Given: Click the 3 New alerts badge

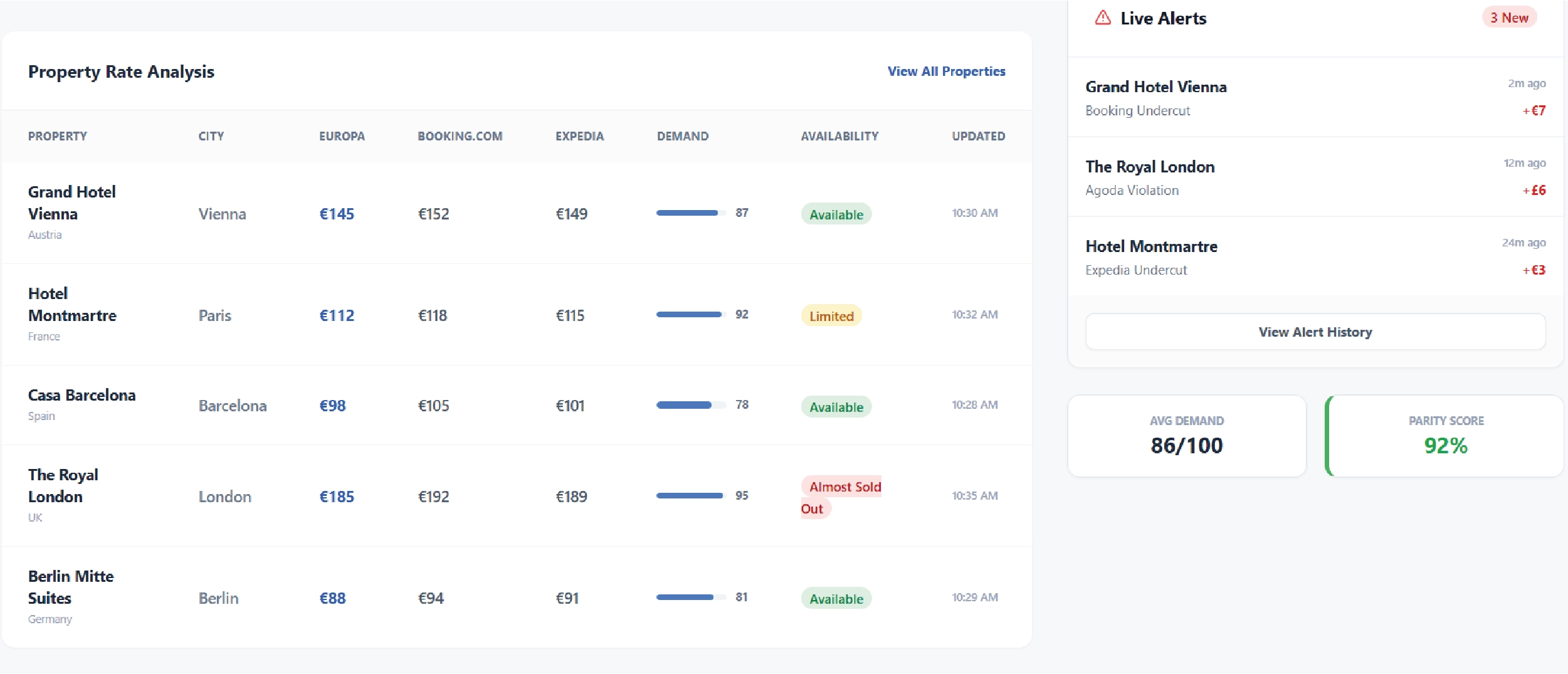Looking at the screenshot, I should tap(1508, 18).
